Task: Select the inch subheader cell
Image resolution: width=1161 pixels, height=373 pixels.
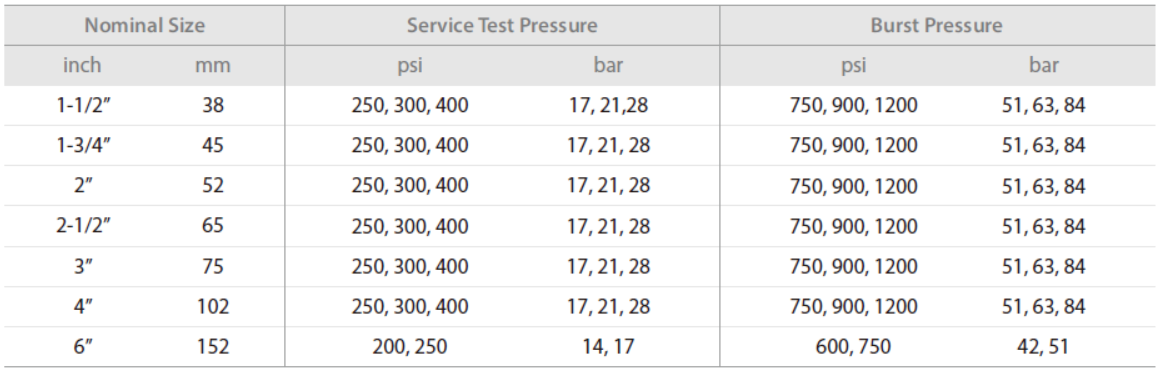Action: point(82,65)
